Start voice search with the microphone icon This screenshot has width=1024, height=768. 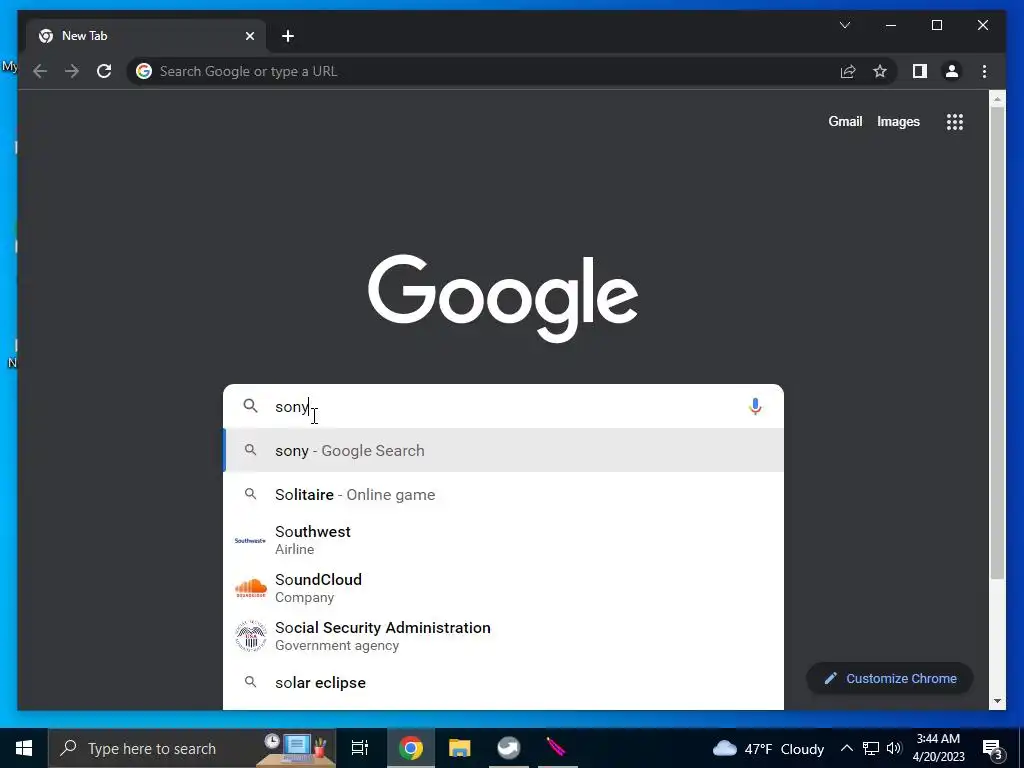click(755, 406)
